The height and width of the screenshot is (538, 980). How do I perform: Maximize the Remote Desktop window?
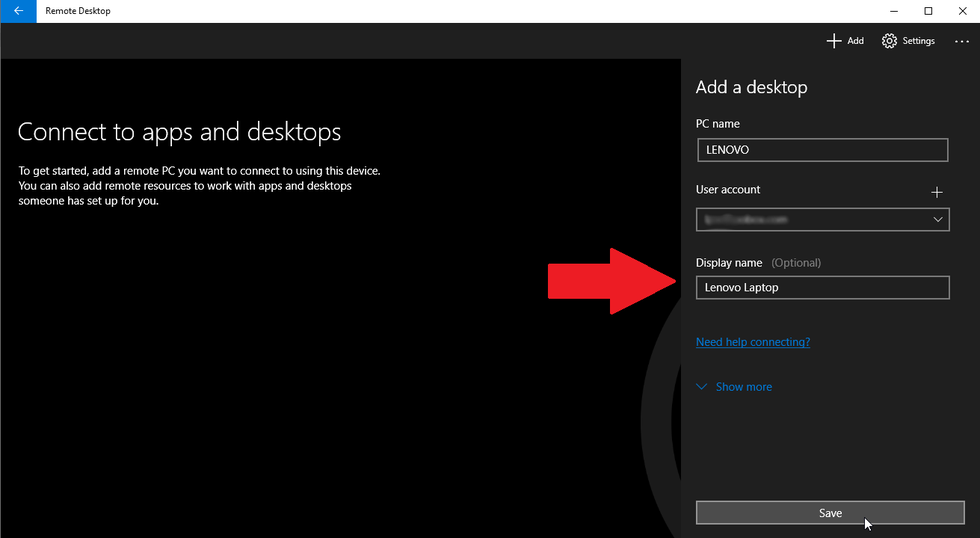(x=928, y=11)
